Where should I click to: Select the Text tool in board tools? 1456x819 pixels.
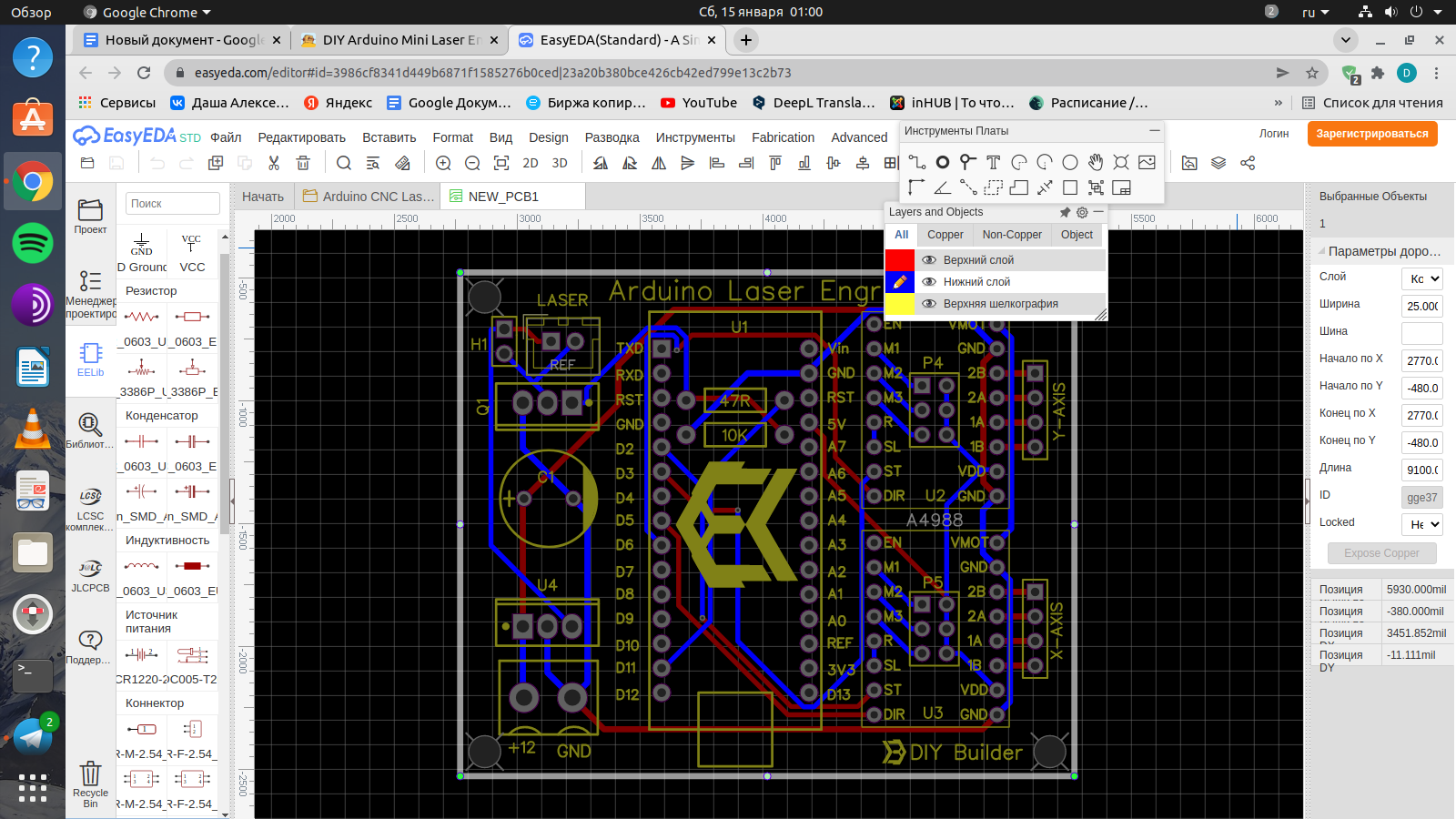994,162
